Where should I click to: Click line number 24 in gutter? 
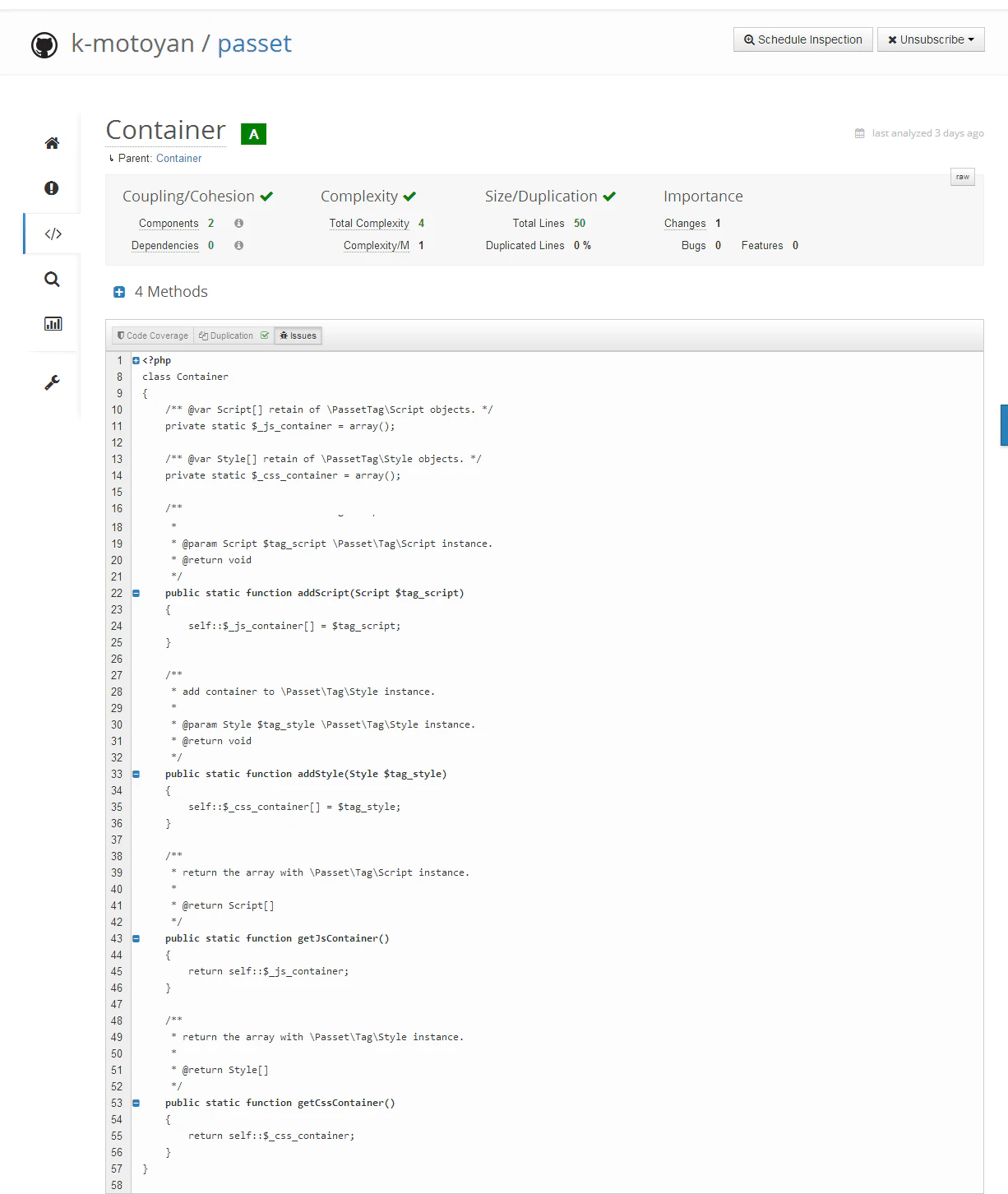click(x=117, y=626)
